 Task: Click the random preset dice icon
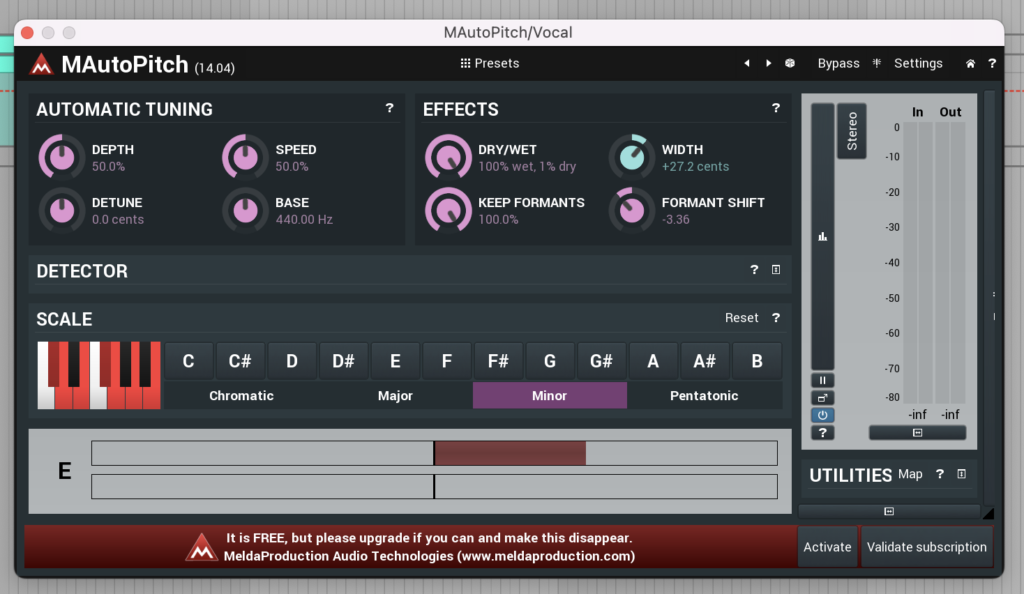pyautogui.click(x=790, y=63)
